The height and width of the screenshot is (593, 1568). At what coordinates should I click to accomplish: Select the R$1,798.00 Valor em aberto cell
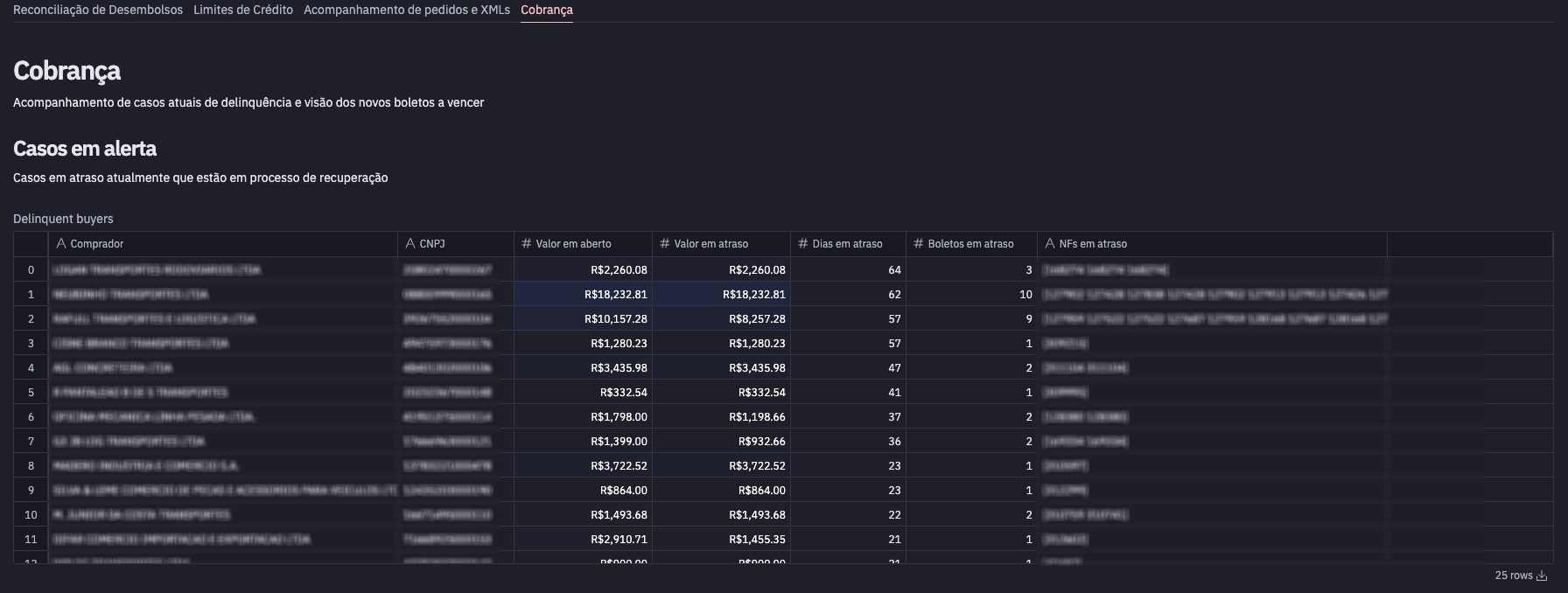(583, 417)
